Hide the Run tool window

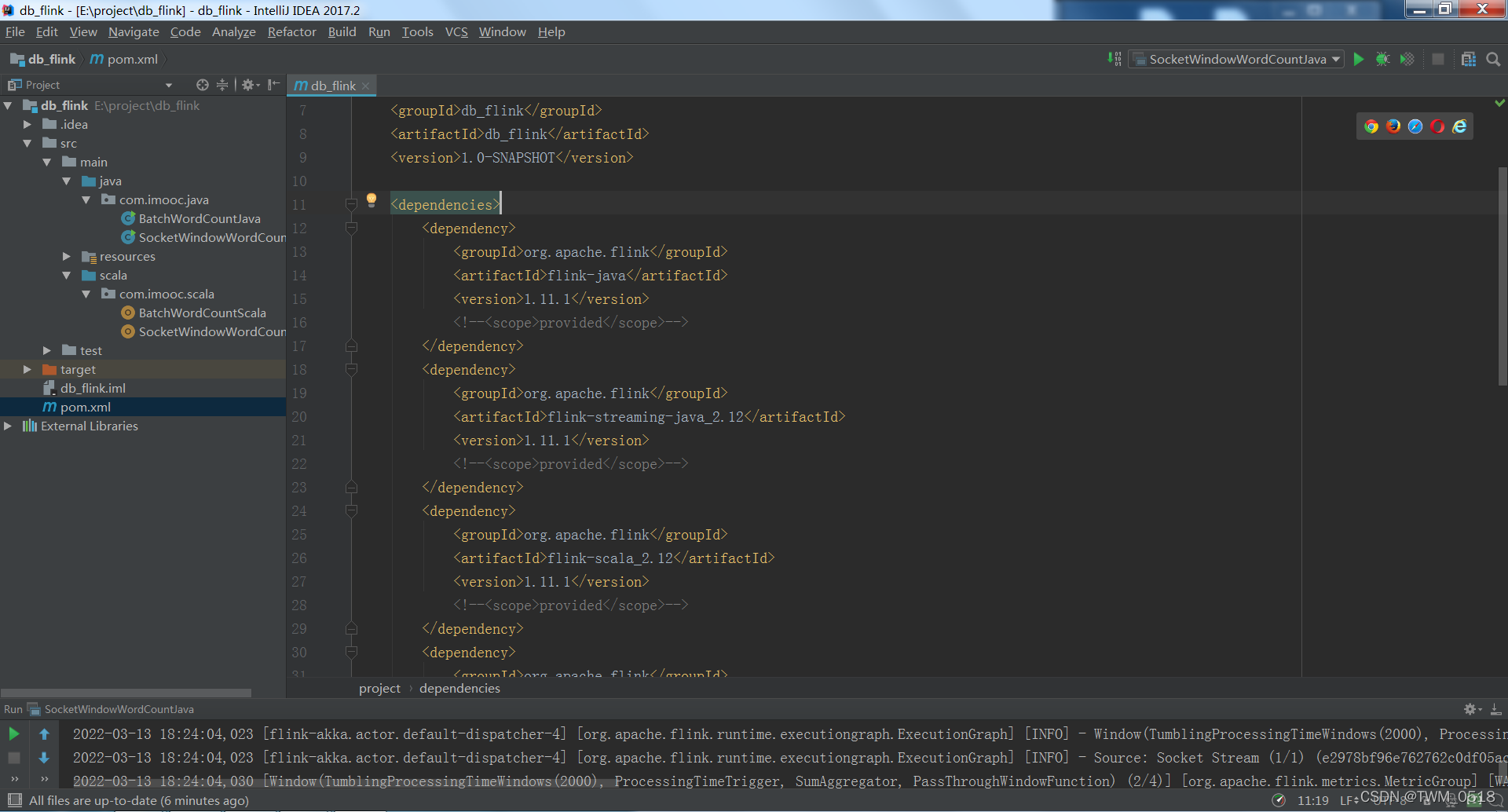(1496, 709)
